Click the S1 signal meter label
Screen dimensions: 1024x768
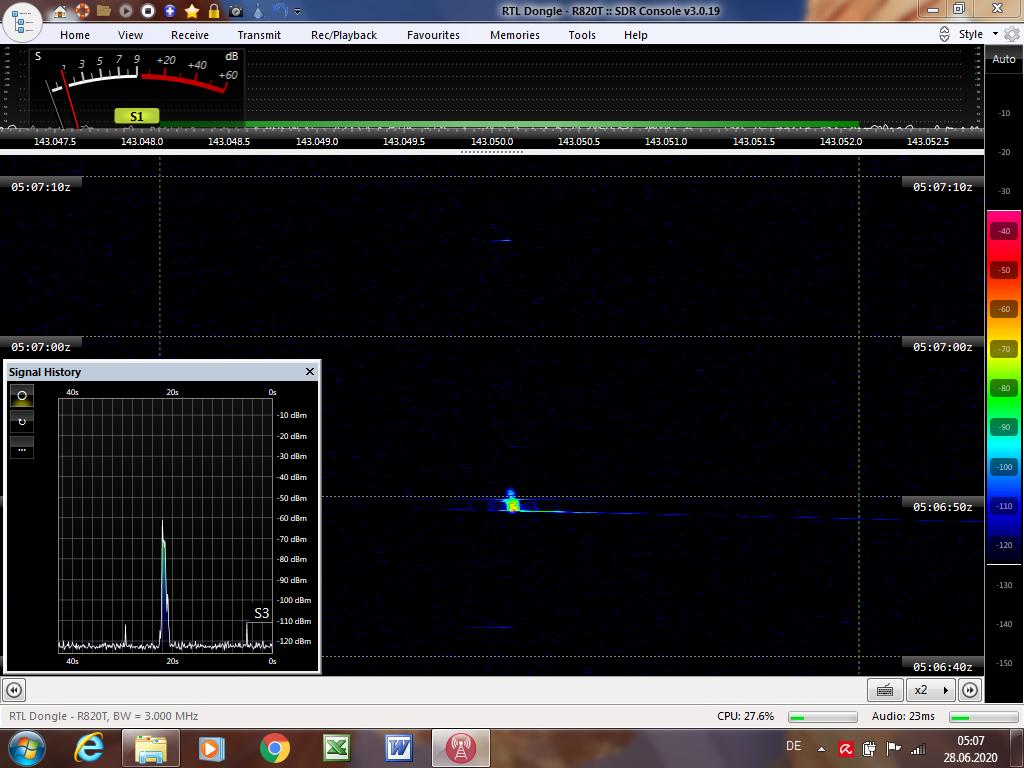coord(136,116)
